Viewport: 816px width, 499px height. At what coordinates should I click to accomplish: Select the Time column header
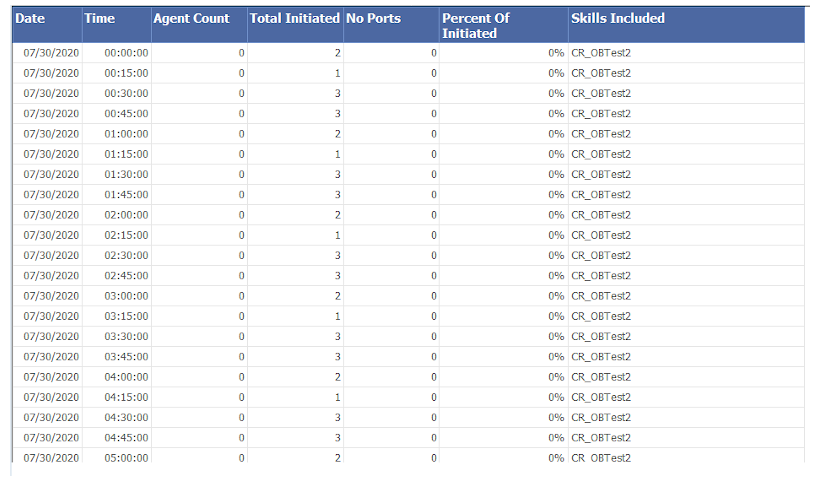tap(117, 25)
